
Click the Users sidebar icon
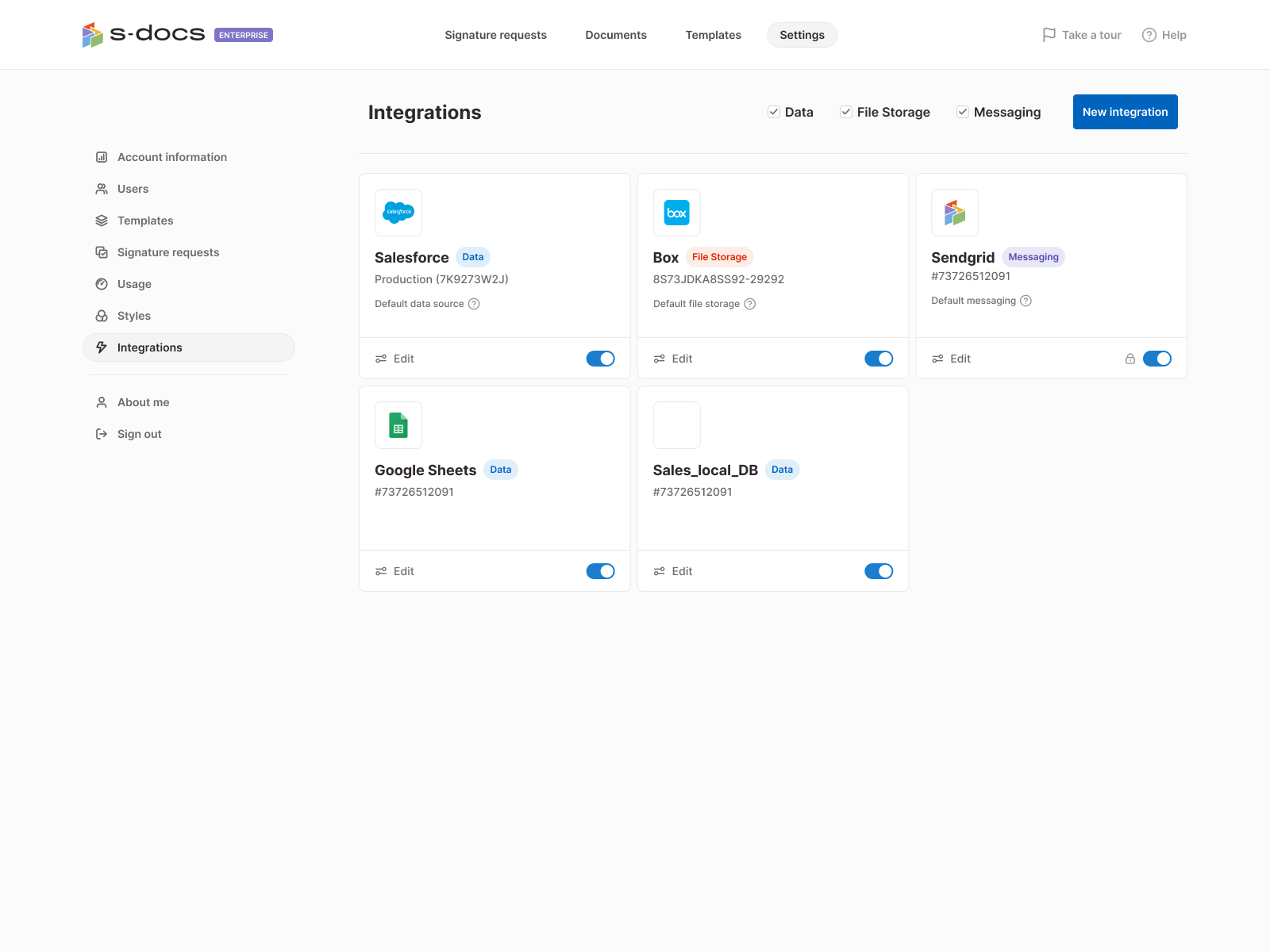[102, 189]
